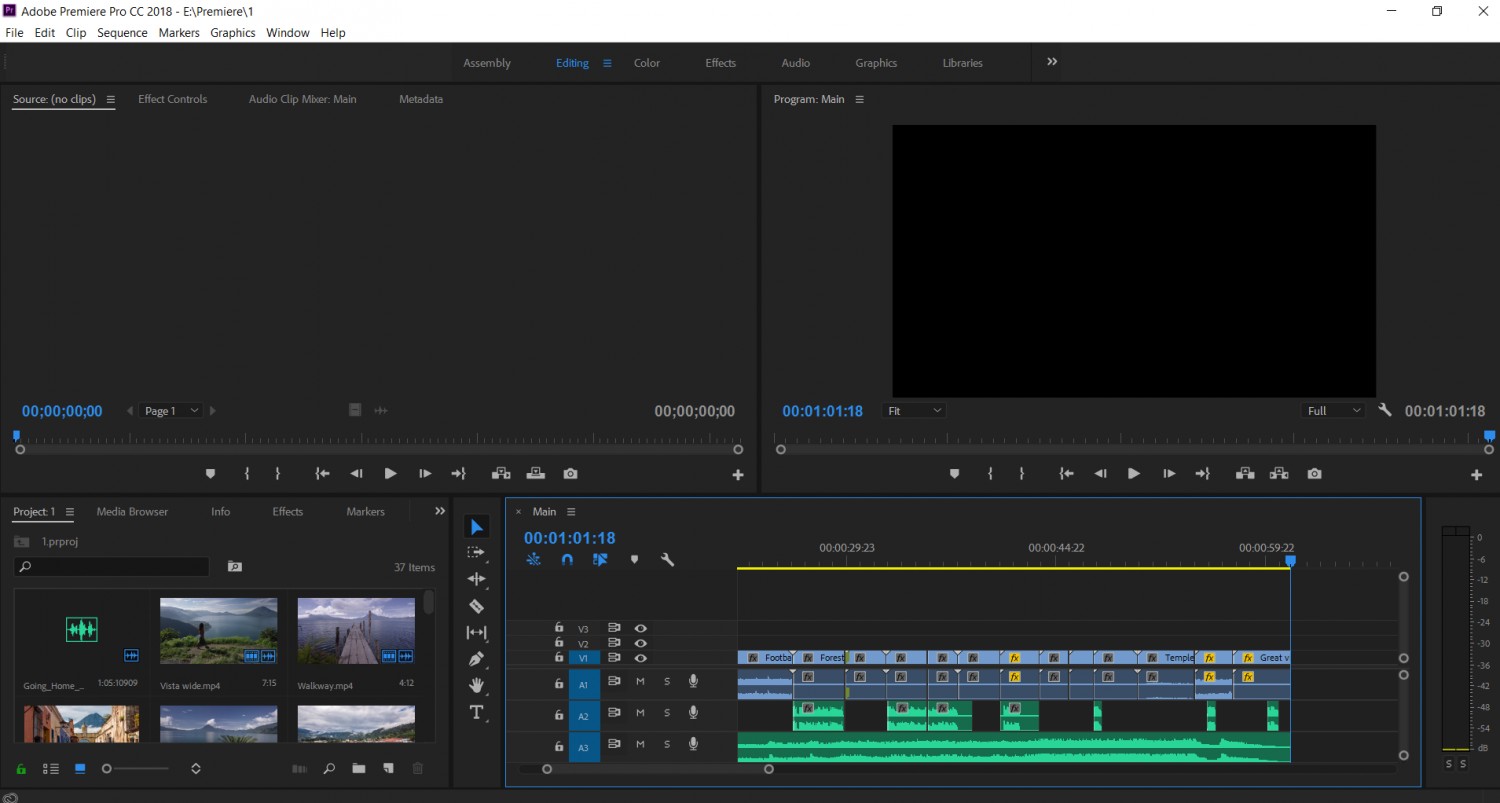Activate the Selection arrow tool

coord(477,527)
